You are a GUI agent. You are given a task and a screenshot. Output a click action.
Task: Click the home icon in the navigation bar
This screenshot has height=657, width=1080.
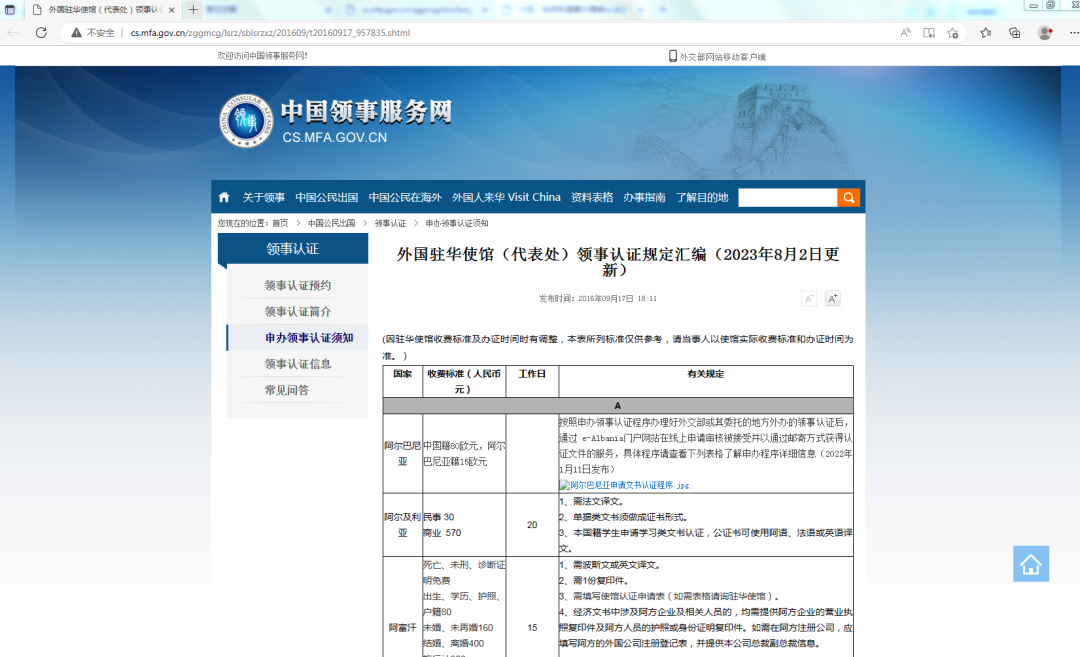pyautogui.click(x=223, y=197)
